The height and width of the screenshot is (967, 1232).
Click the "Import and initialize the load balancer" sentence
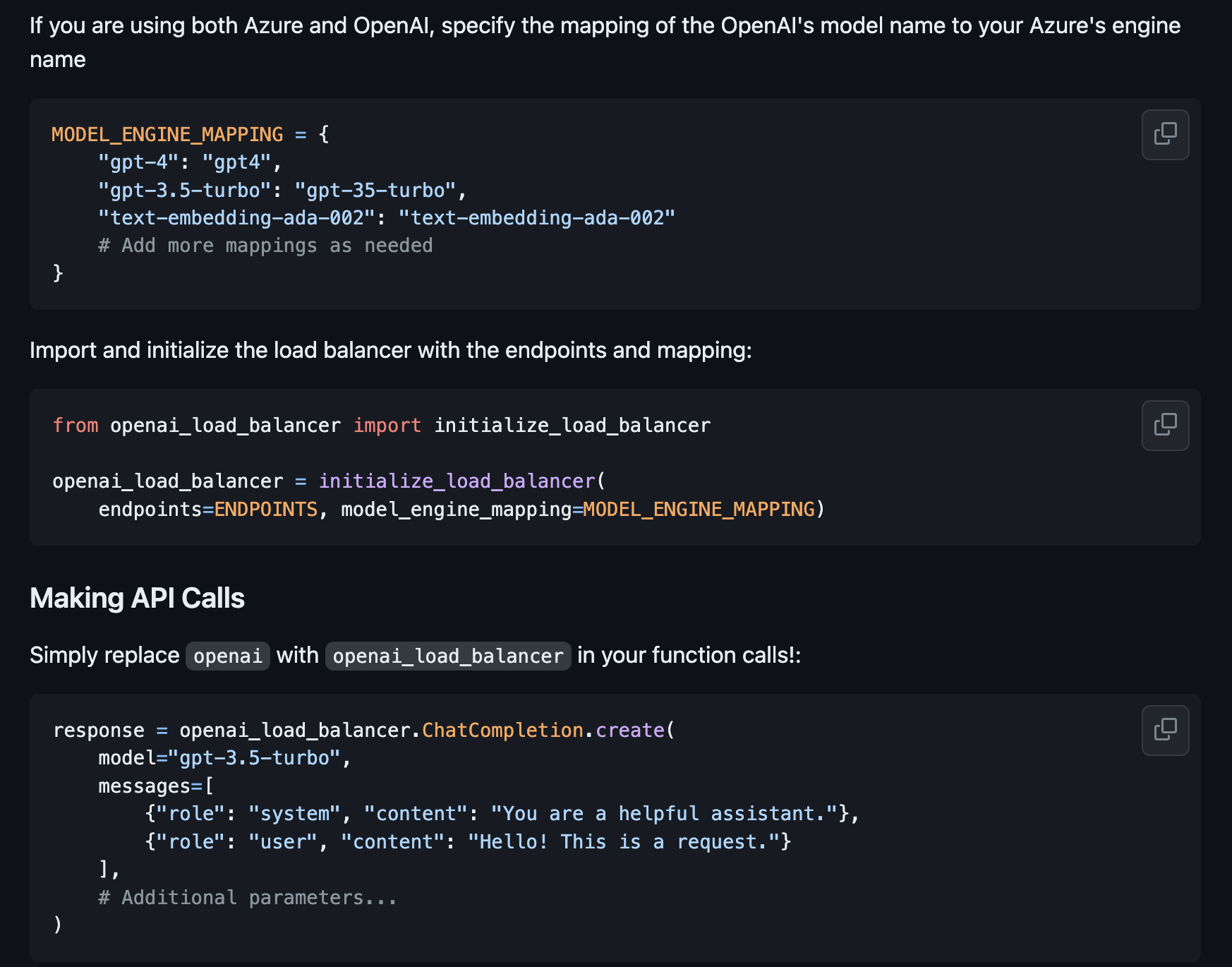(x=391, y=350)
